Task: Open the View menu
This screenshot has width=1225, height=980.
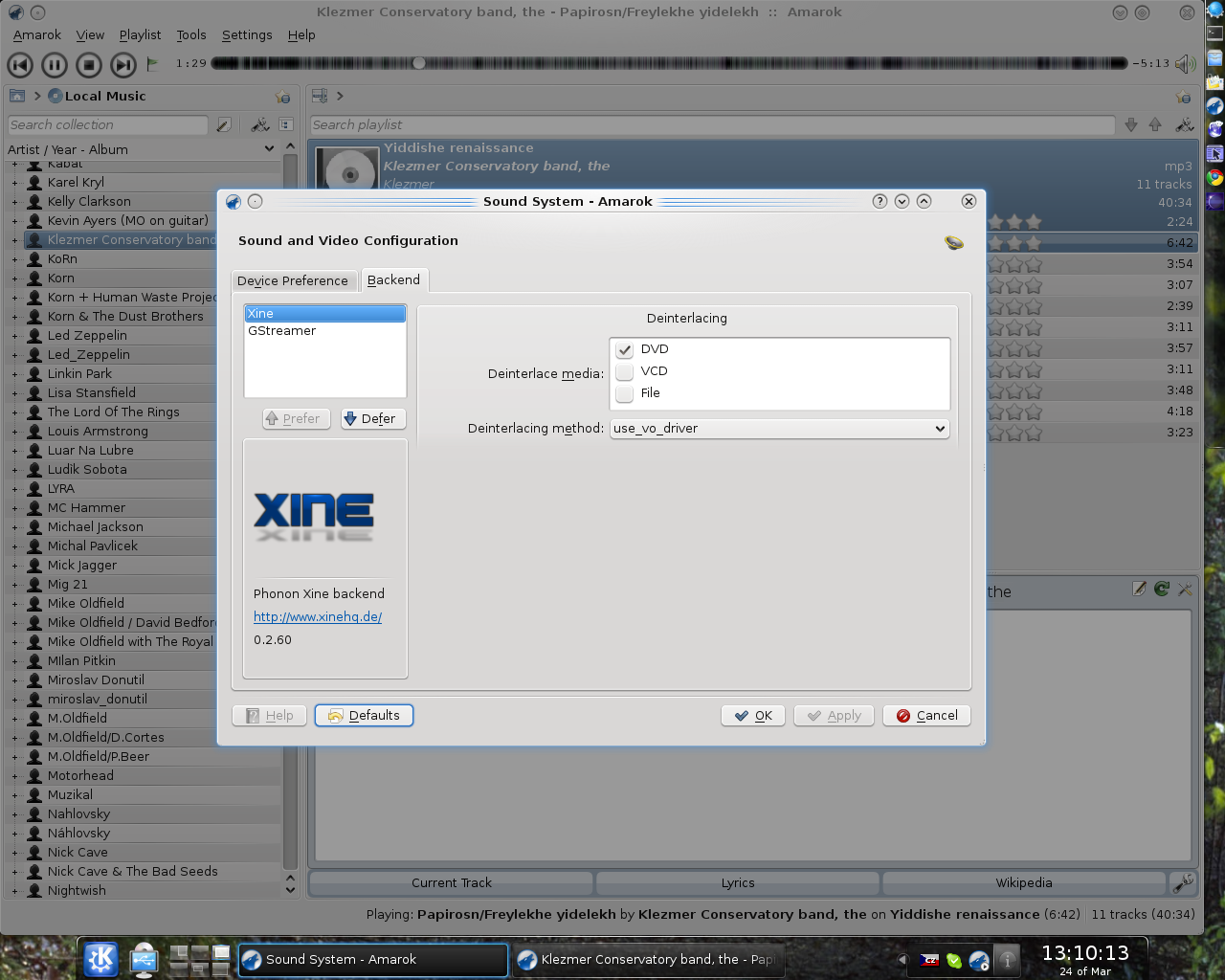Action: (x=90, y=34)
